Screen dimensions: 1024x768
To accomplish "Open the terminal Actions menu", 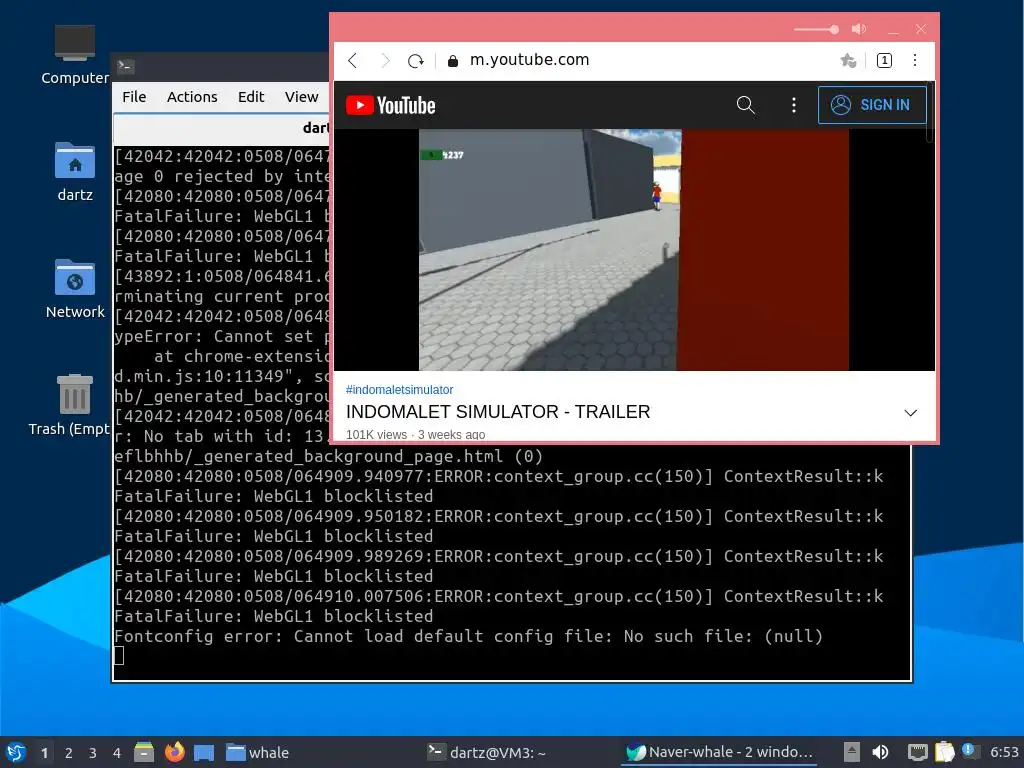I will (x=192, y=97).
